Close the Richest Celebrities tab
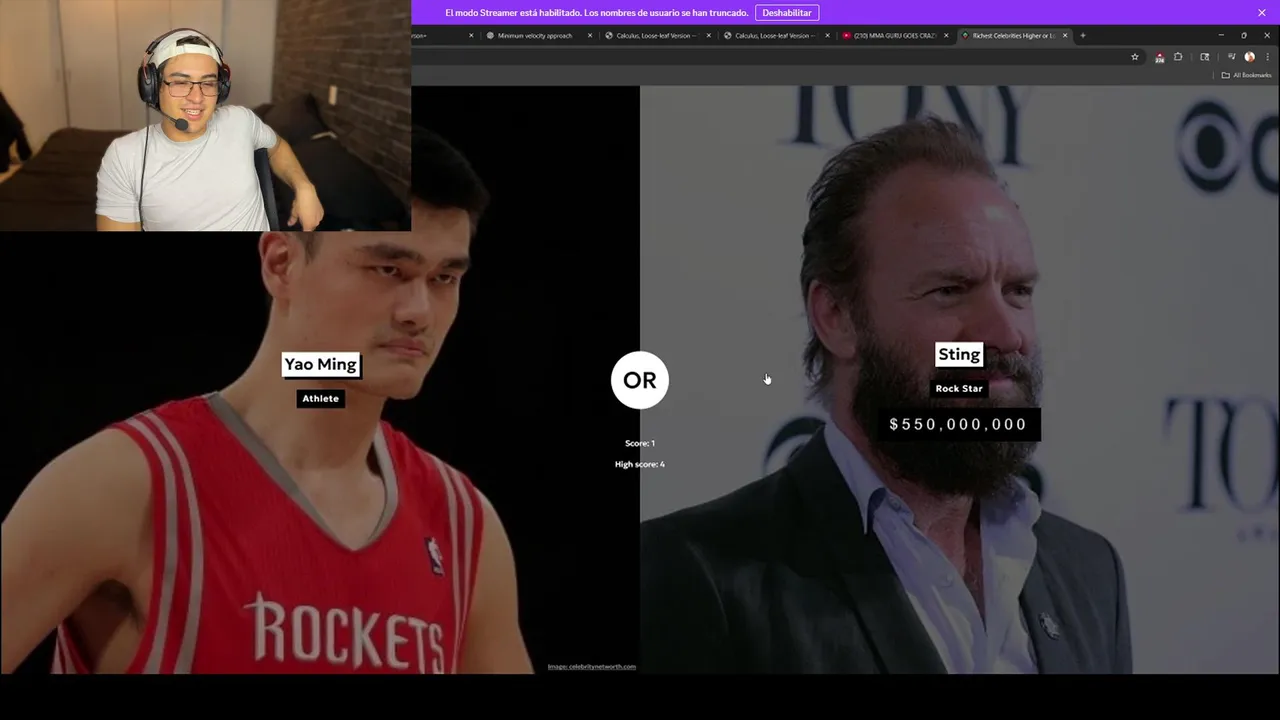Image resolution: width=1280 pixels, height=720 pixels. pos(1065,35)
